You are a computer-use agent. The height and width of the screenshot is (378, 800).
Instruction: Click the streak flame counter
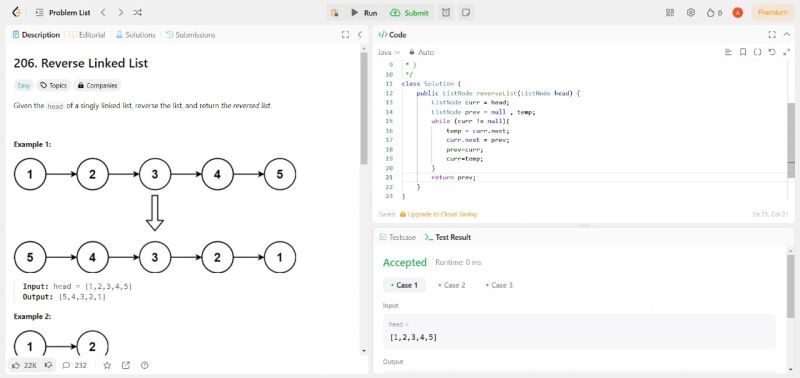click(x=714, y=13)
